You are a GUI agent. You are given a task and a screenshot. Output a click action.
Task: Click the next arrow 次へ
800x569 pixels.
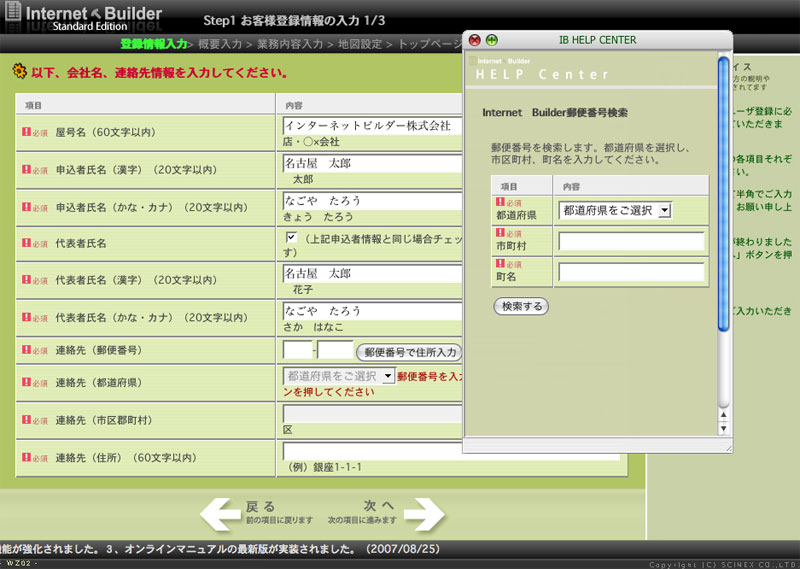point(423,514)
